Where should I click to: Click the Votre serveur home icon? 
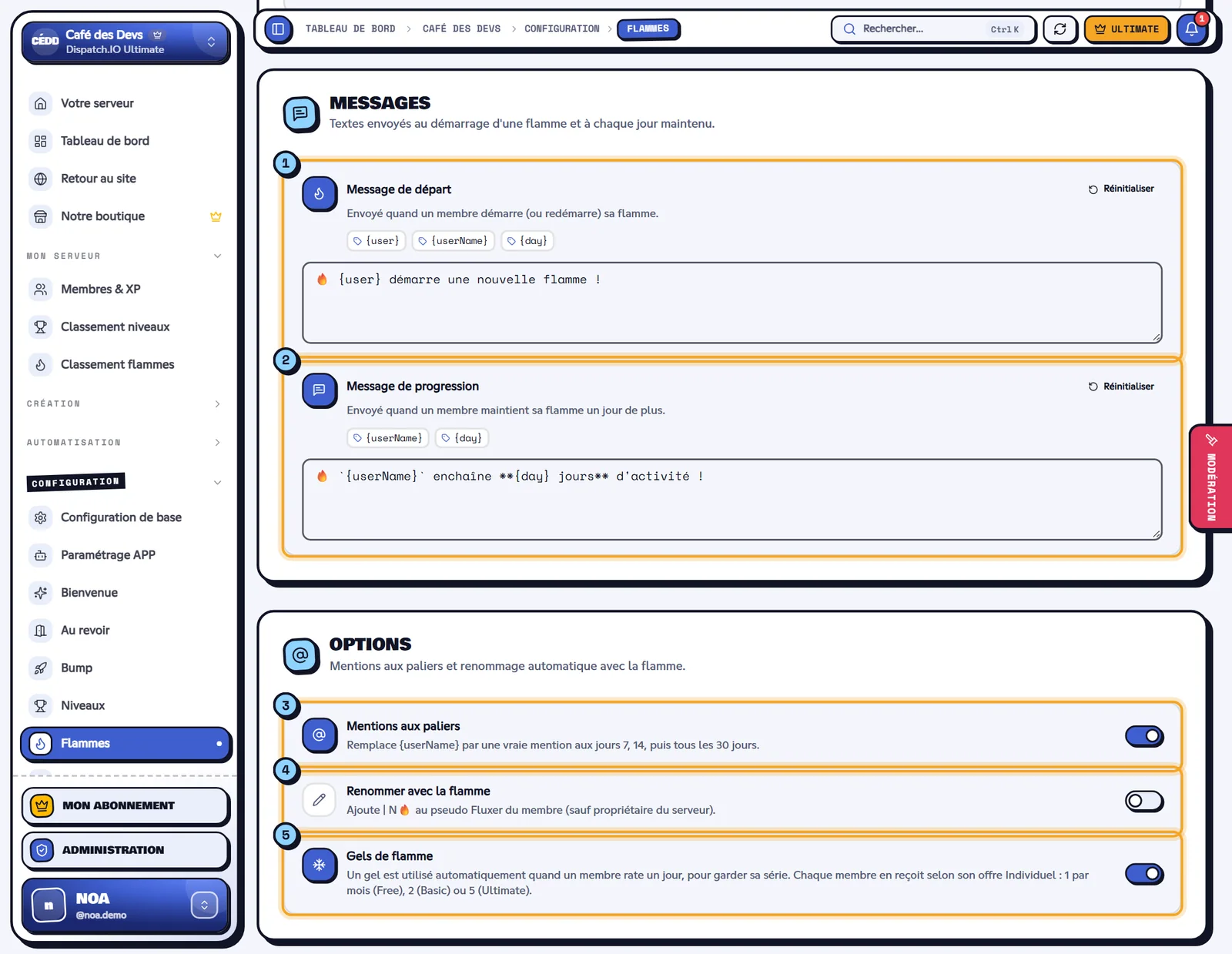pyautogui.click(x=41, y=103)
